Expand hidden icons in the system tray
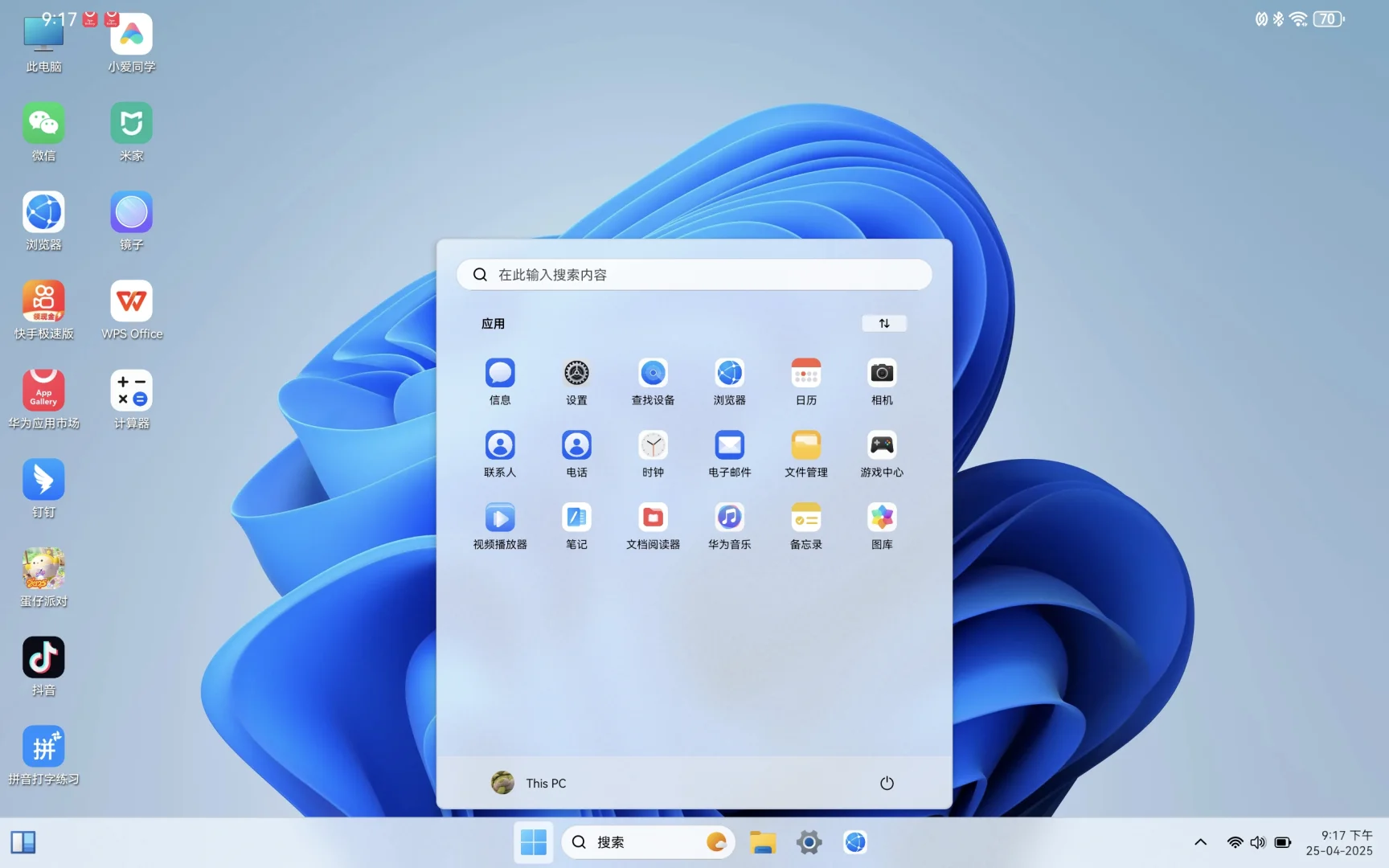 coord(1200,842)
